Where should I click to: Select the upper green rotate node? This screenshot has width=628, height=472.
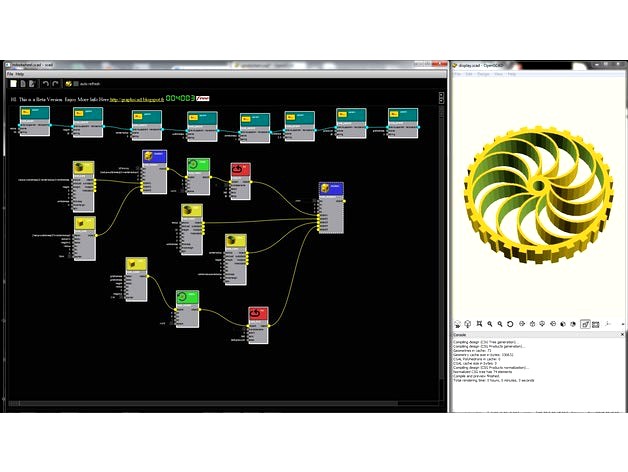pos(198,176)
